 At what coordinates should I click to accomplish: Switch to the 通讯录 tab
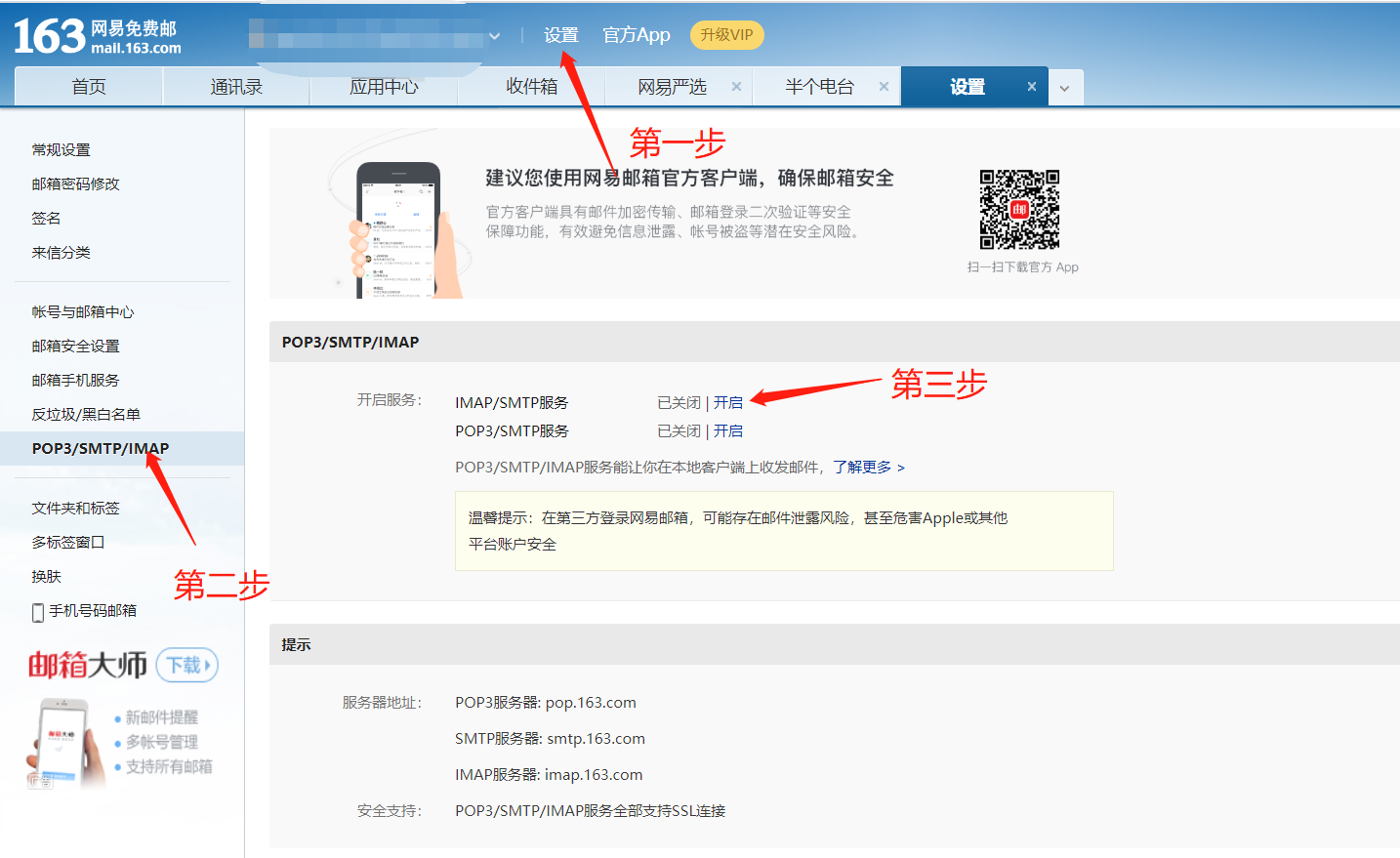(234, 86)
